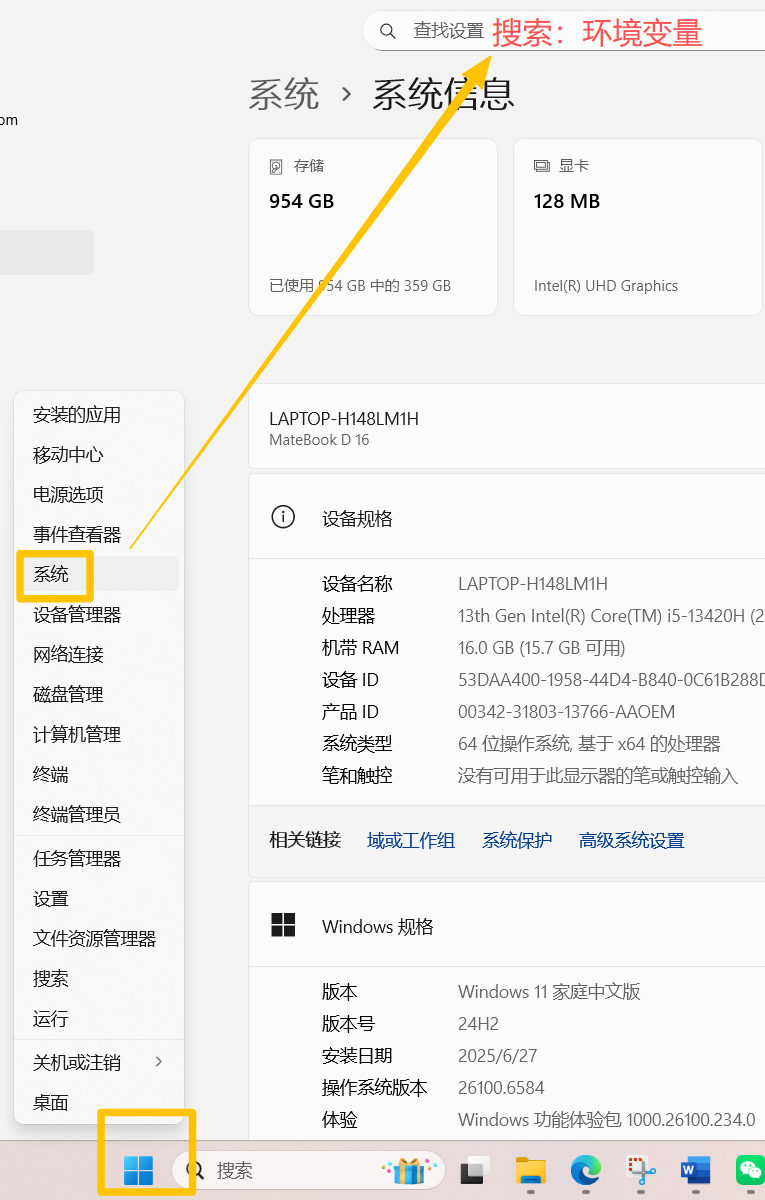
Task: Click 已使用 954 GB 中的 359 GB text
Action: pyautogui.click(x=360, y=285)
